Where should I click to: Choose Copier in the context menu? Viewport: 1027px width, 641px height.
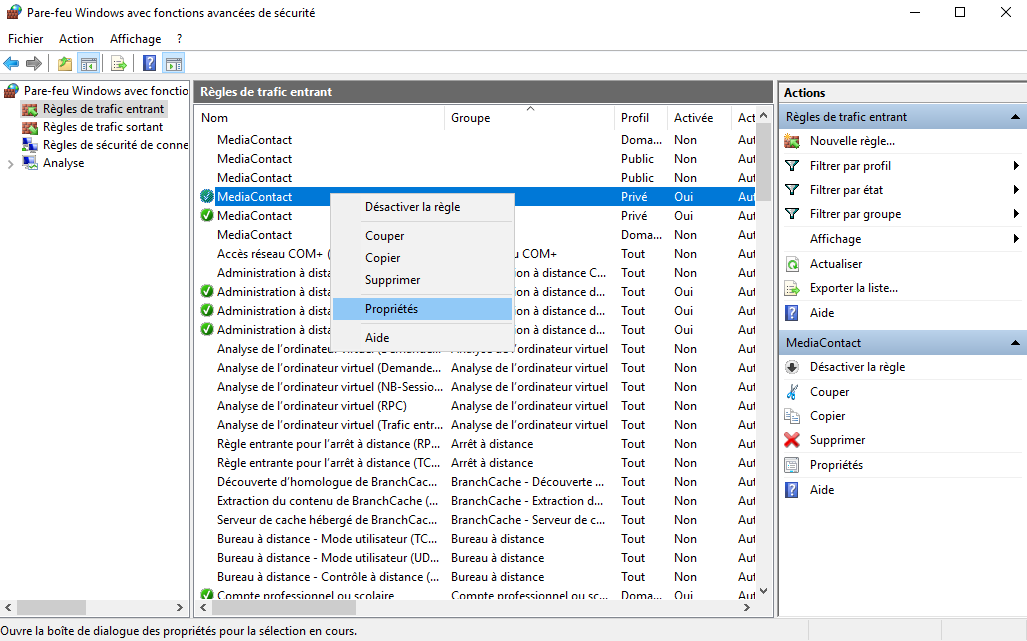[x=422, y=258]
